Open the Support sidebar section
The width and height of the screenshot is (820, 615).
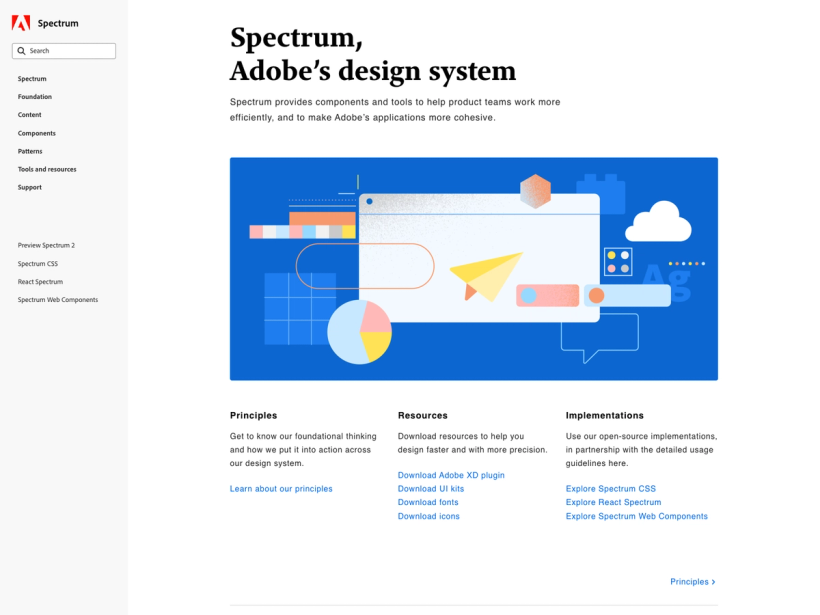tap(29, 187)
